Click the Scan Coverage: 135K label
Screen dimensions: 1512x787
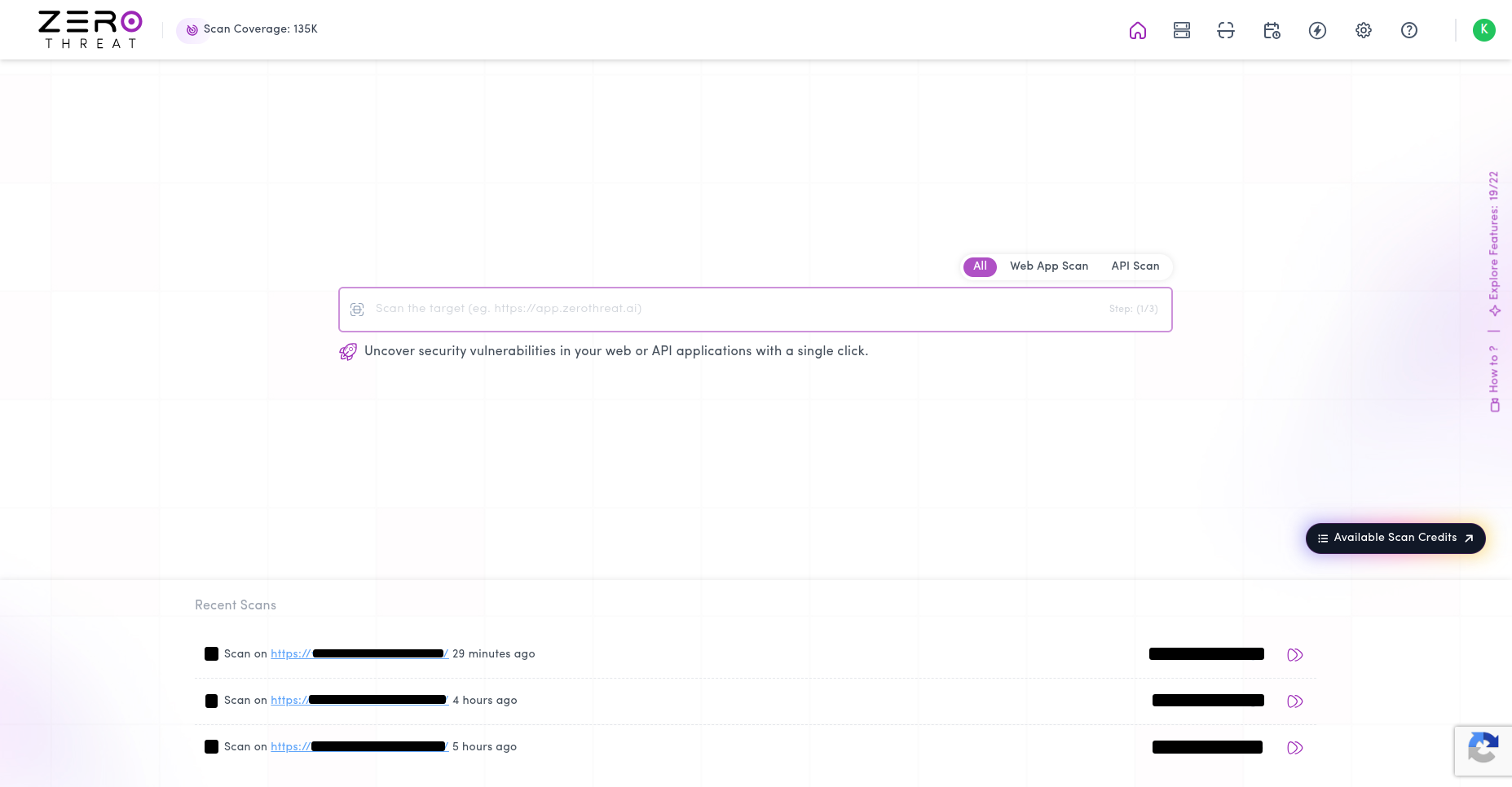click(x=261, y=29)
